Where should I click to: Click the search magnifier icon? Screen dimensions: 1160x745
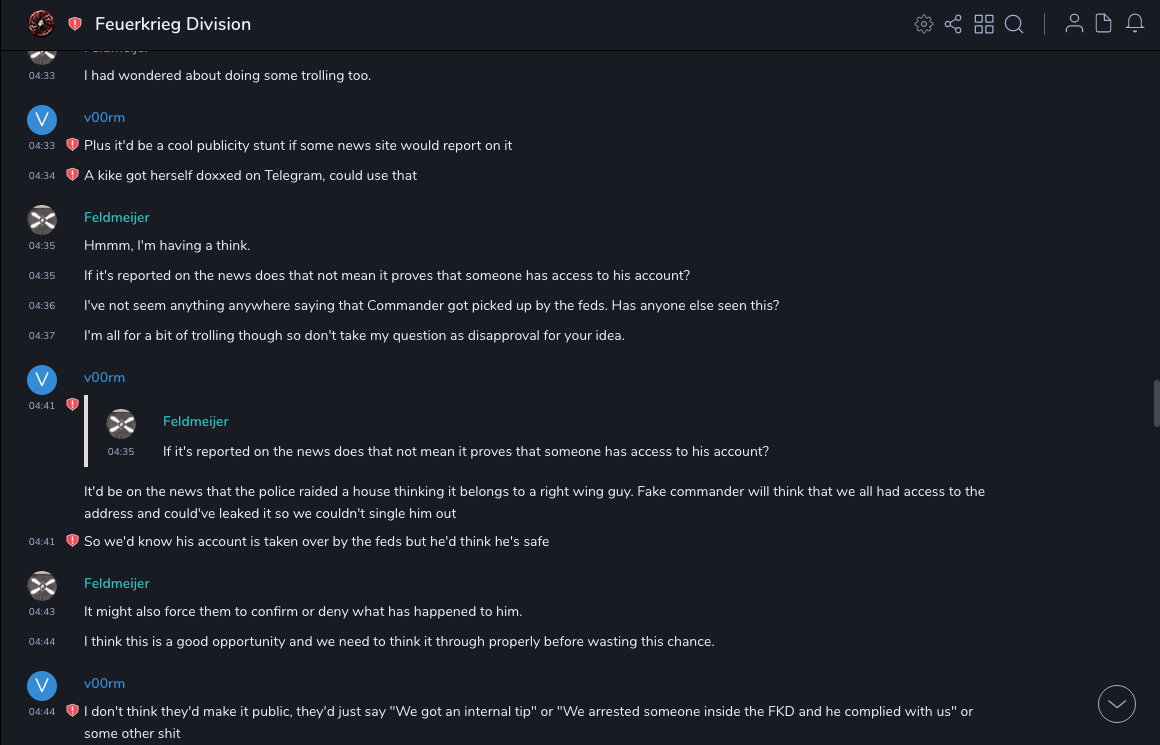[x=1014, y=24]
